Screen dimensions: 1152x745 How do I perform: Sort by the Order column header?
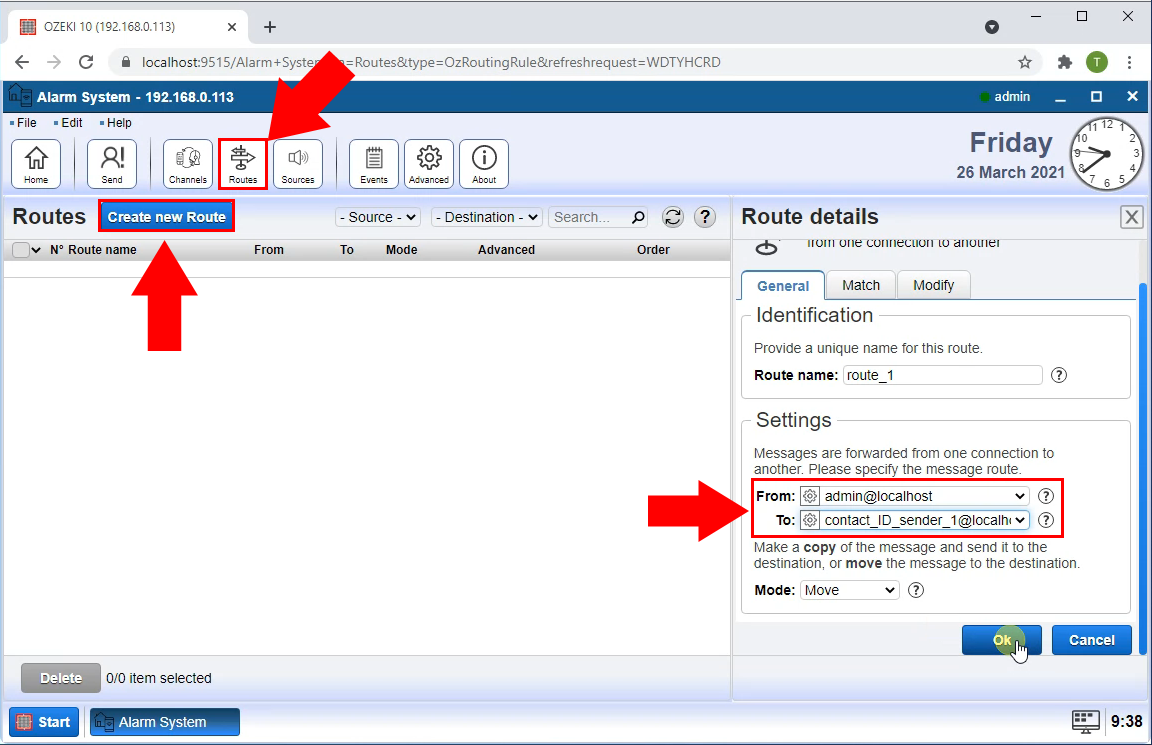pyautogui.click(x=653, y=250)
